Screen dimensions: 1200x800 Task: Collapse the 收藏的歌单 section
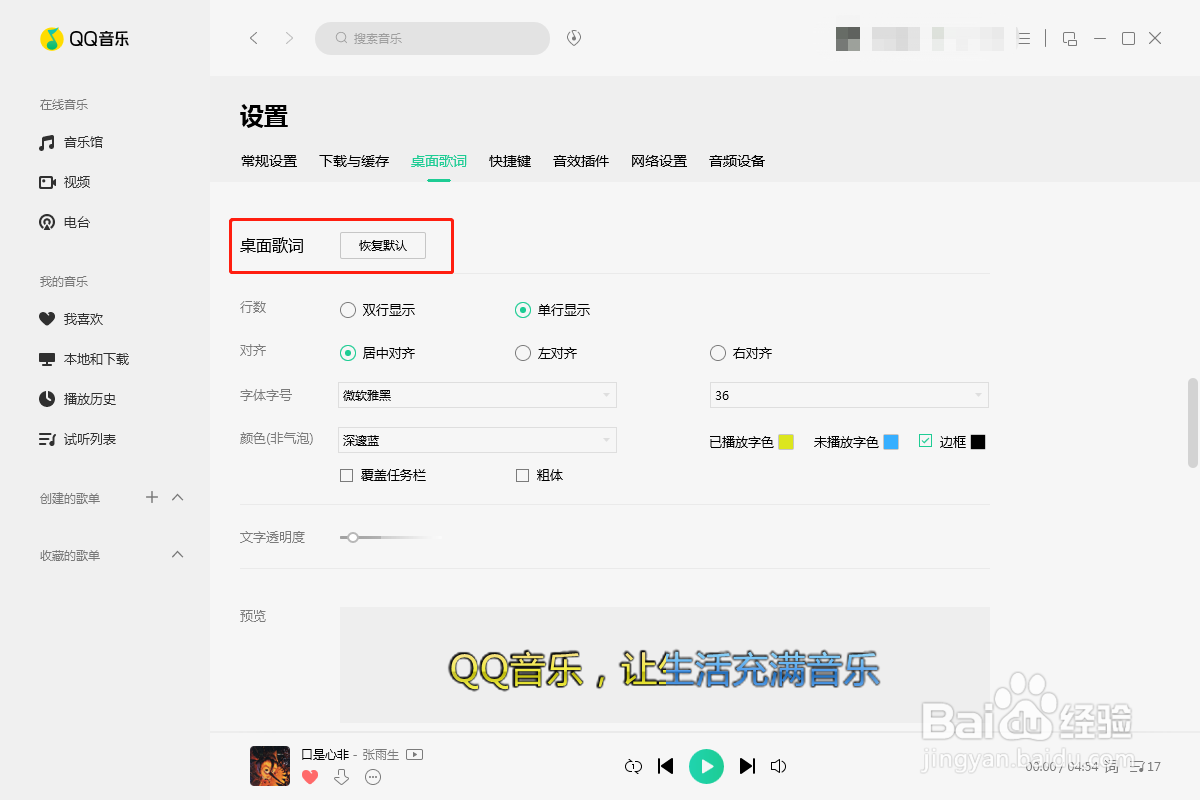coord(177,554)
